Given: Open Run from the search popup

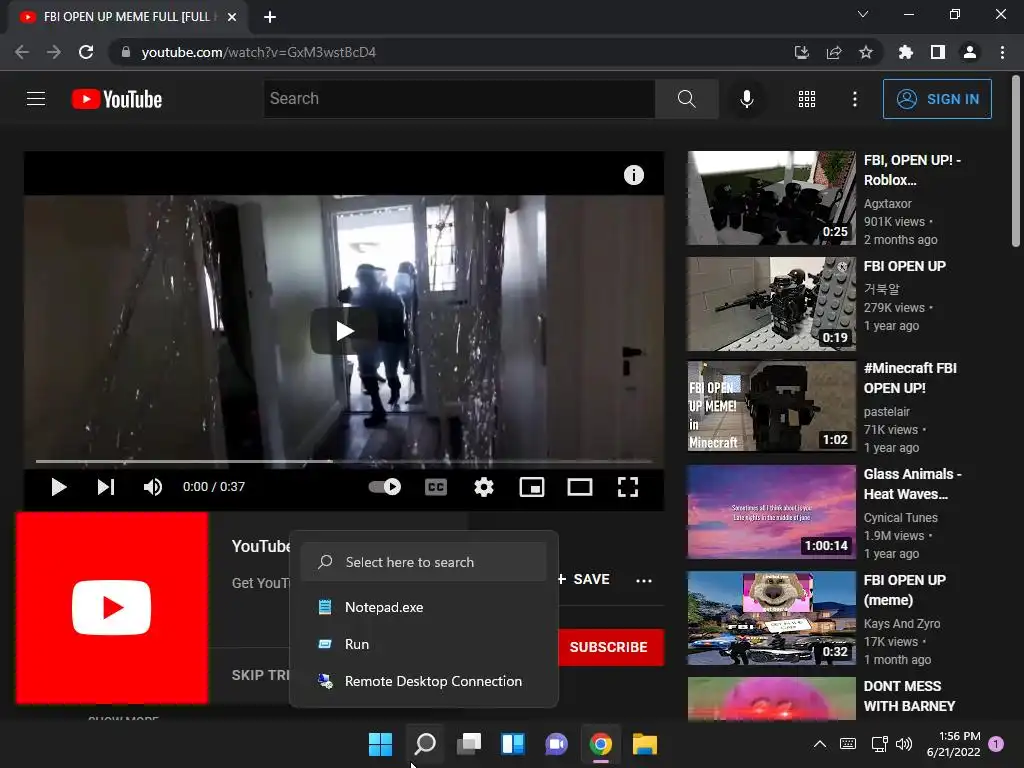Looking at the screenshot, I should [x=423, y=644].
